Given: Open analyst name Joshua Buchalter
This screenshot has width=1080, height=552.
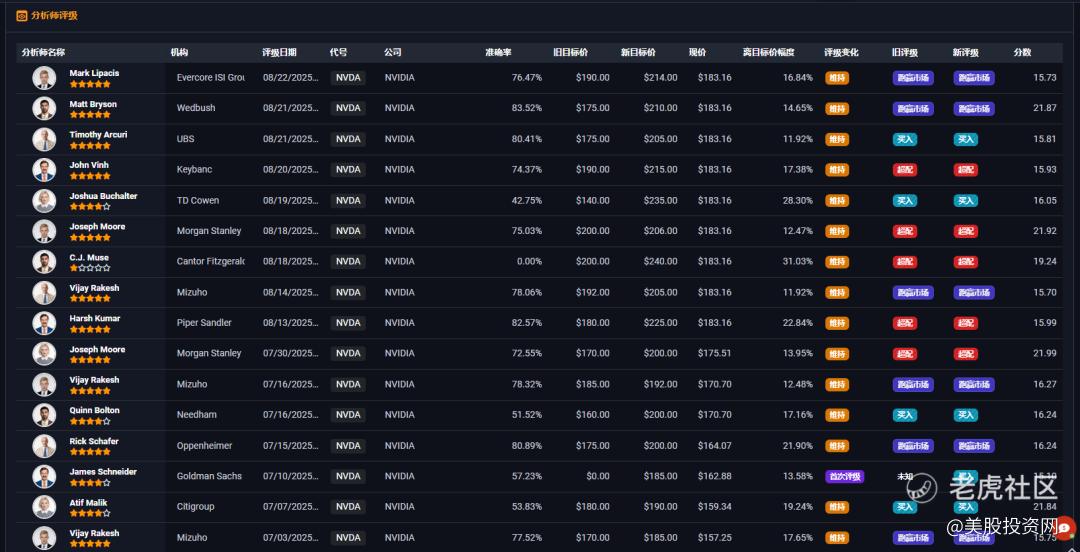Looking at the screenshot, I should click(103, 196).
